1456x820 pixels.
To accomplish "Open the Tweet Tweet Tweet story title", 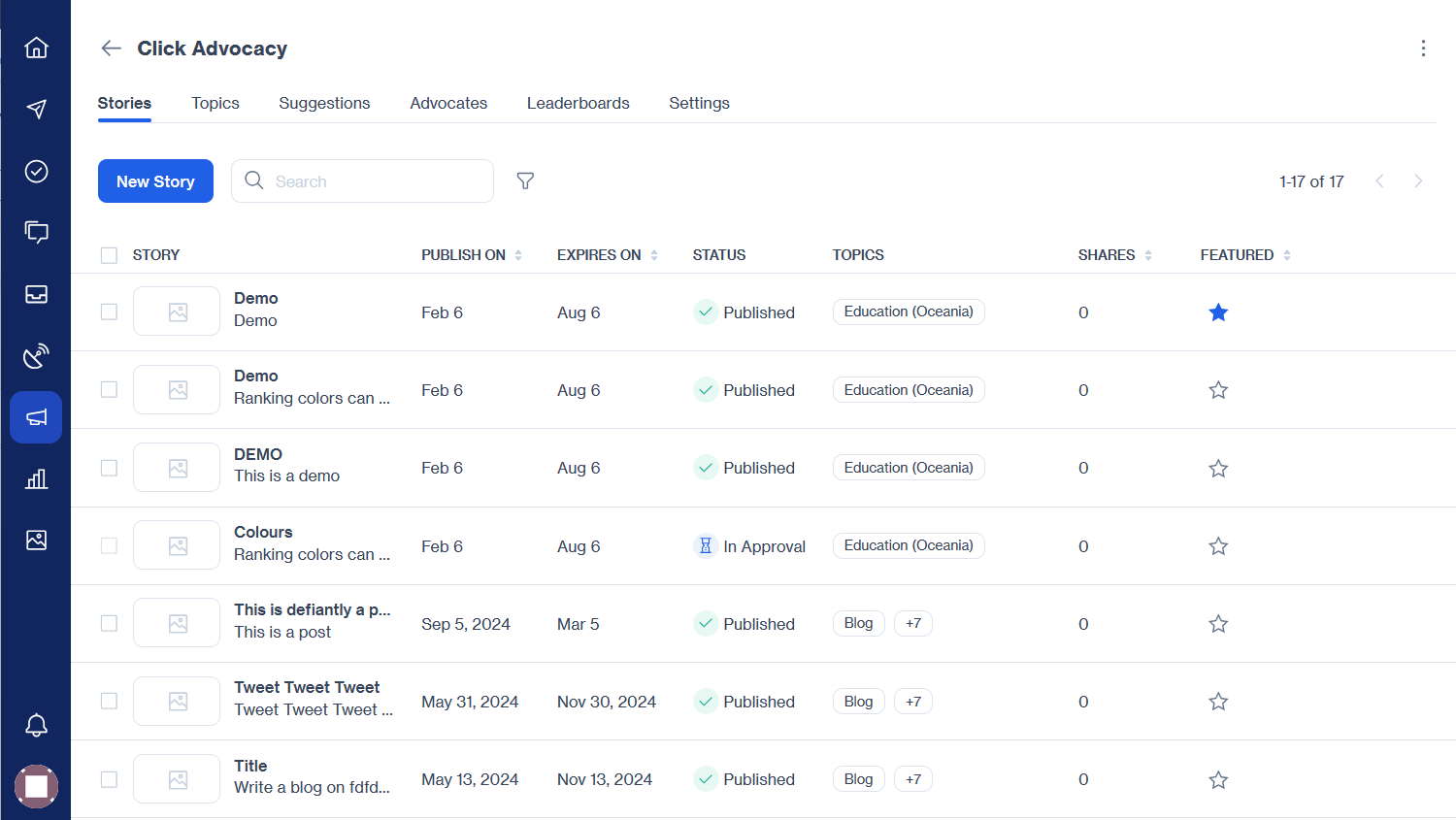I will click(x=307, y=687).
